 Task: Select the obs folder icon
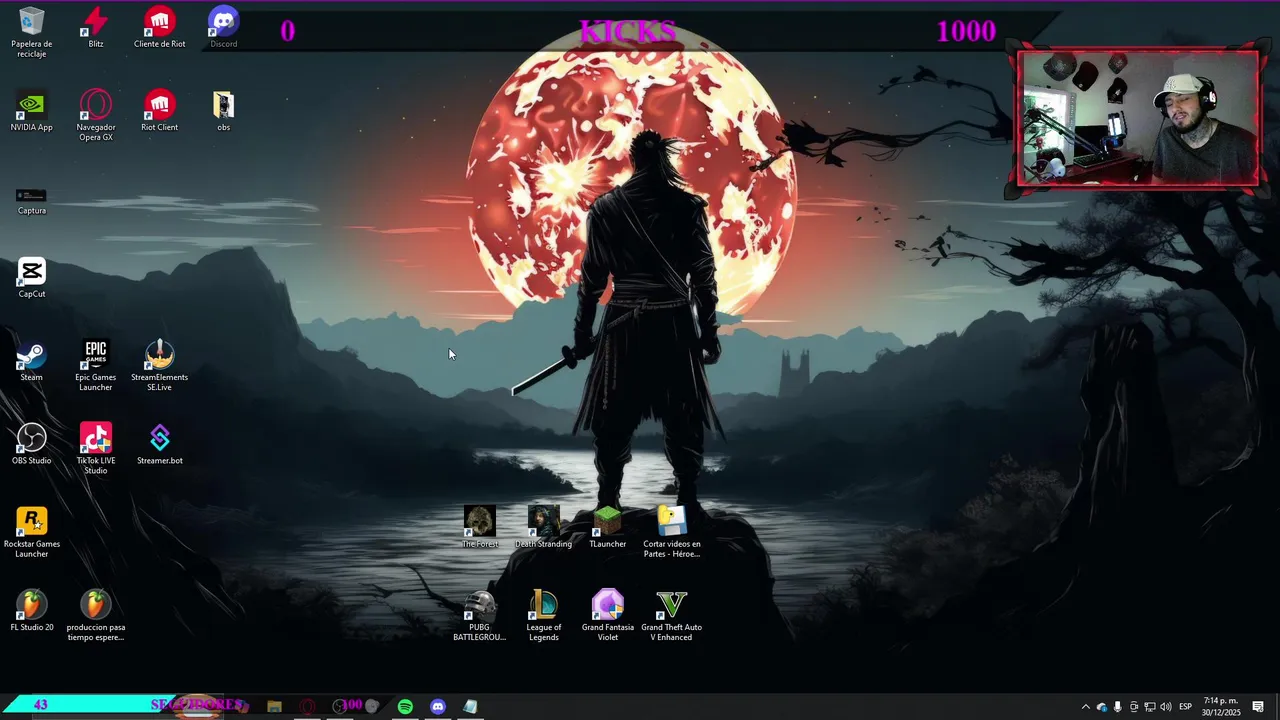pos(224,111)
